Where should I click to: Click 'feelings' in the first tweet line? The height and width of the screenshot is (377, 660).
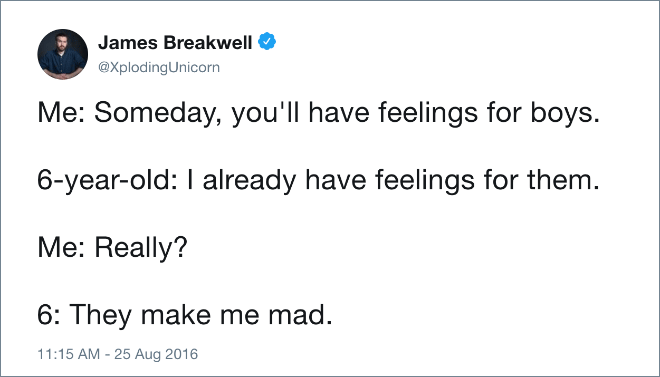click(428, 113)
